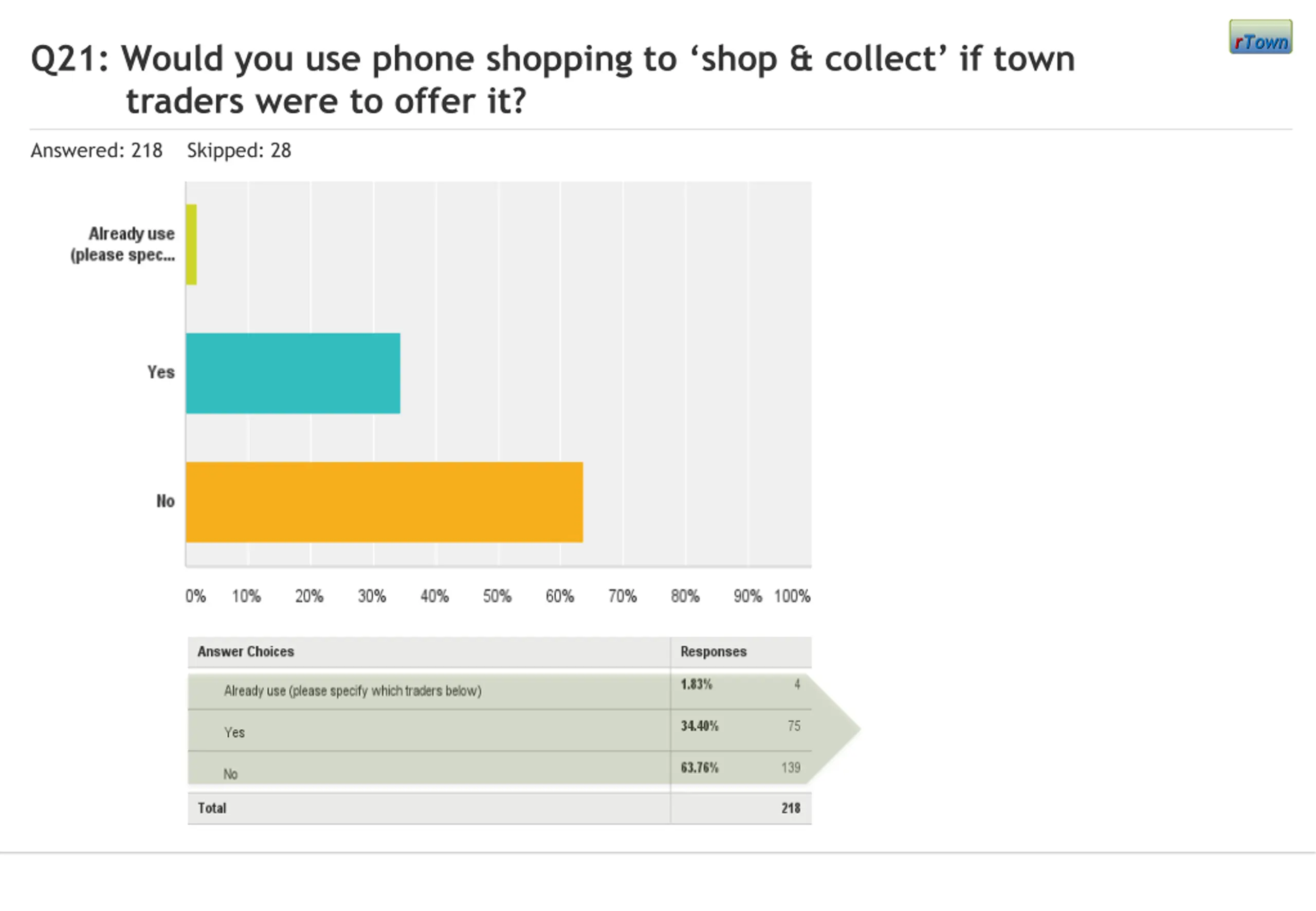Select the teal 'Yes' bar

coord(293,373)
